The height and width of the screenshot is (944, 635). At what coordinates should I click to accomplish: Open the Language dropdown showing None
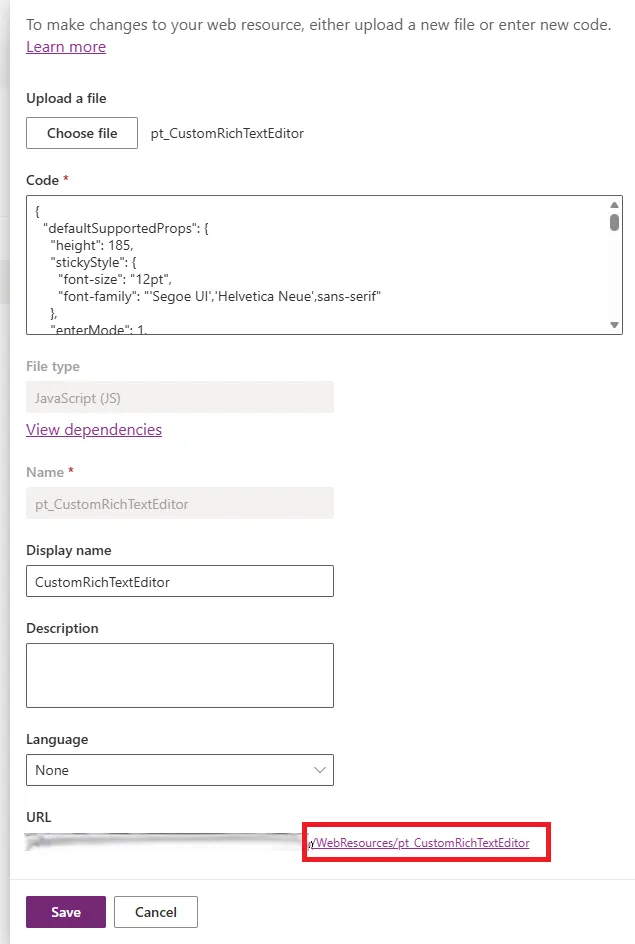(180, 770)
